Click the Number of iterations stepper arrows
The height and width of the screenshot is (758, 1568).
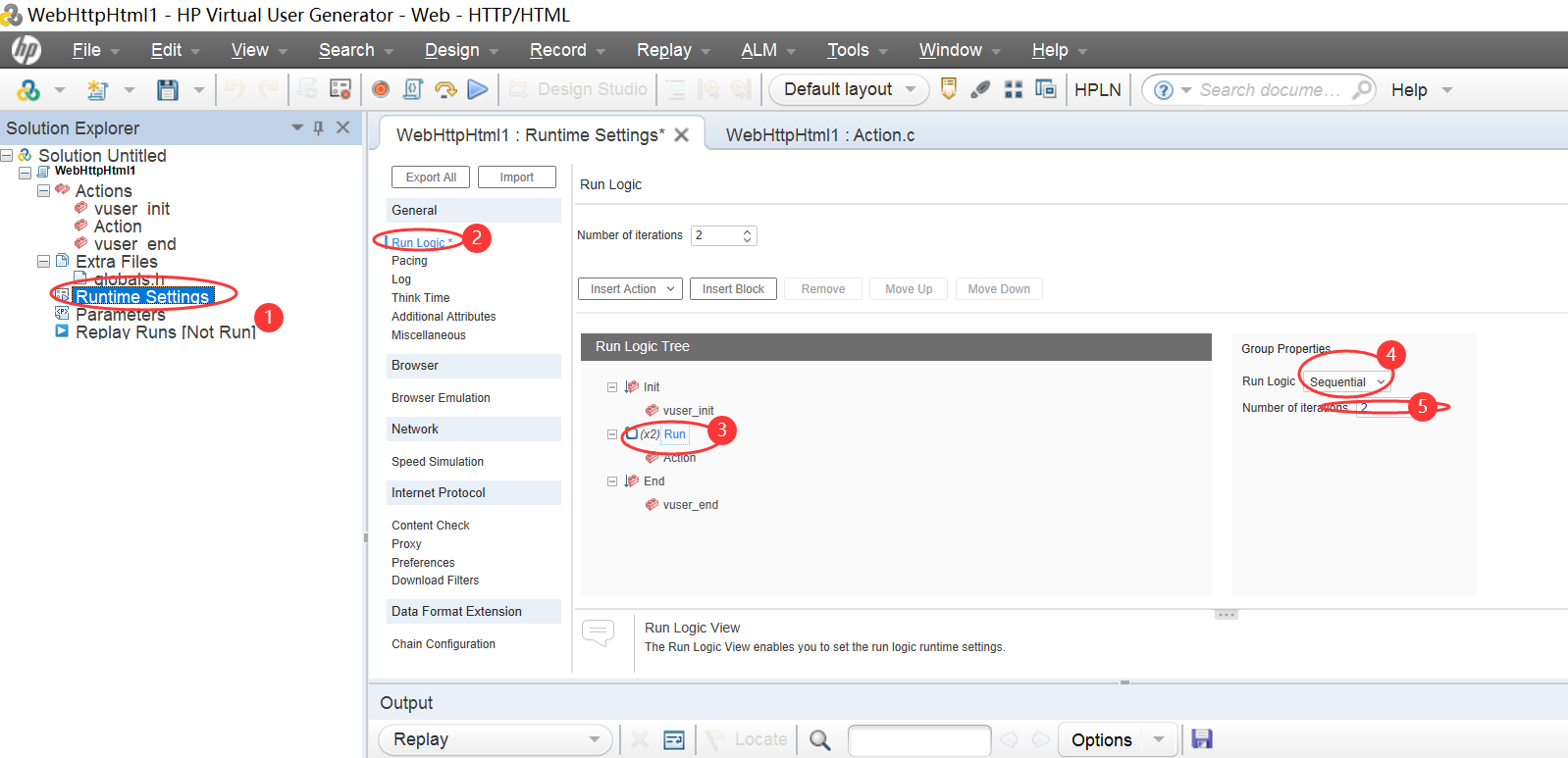pos(747,236)
